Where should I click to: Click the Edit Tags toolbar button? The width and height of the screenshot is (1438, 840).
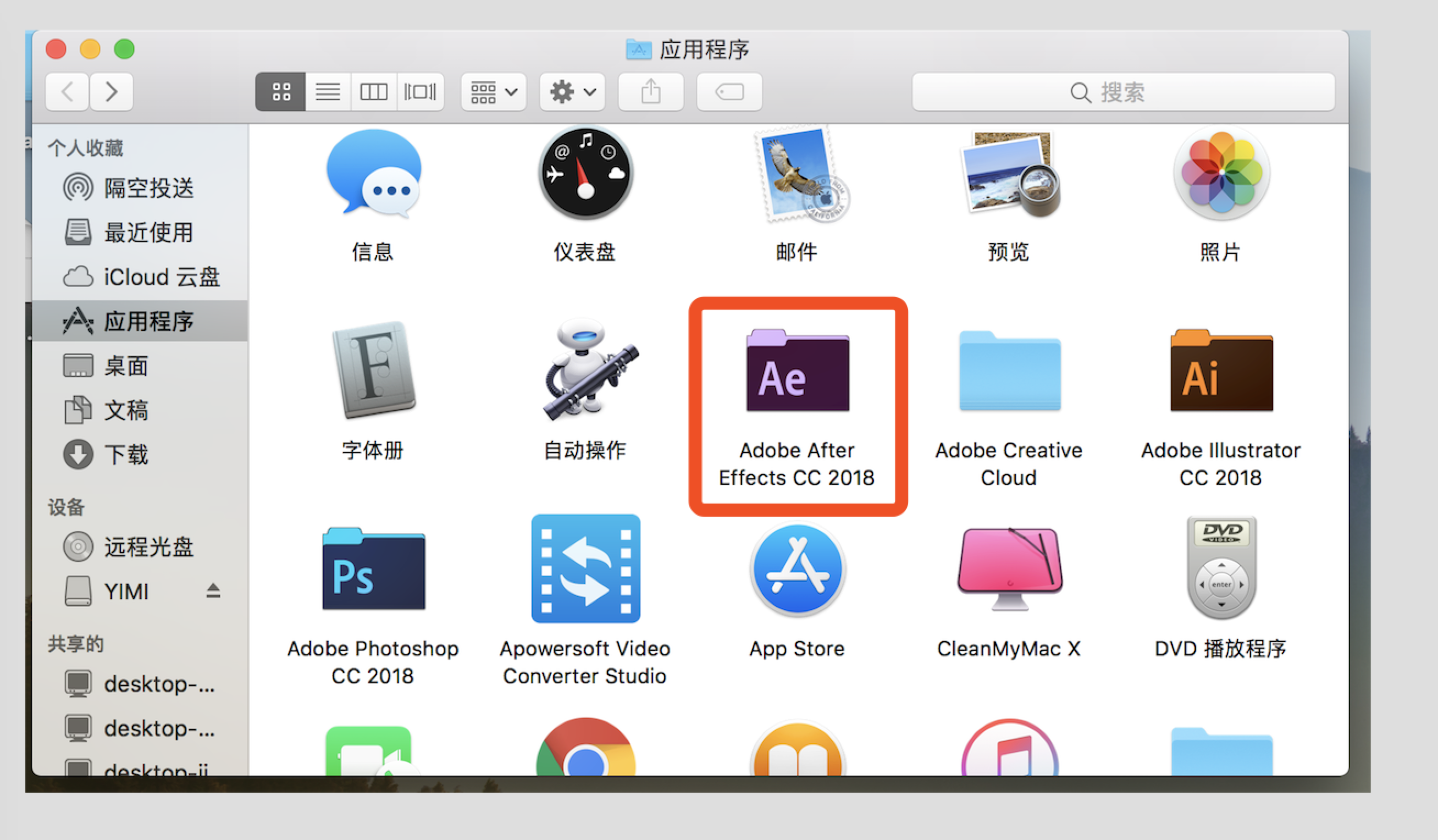(729, 92)
